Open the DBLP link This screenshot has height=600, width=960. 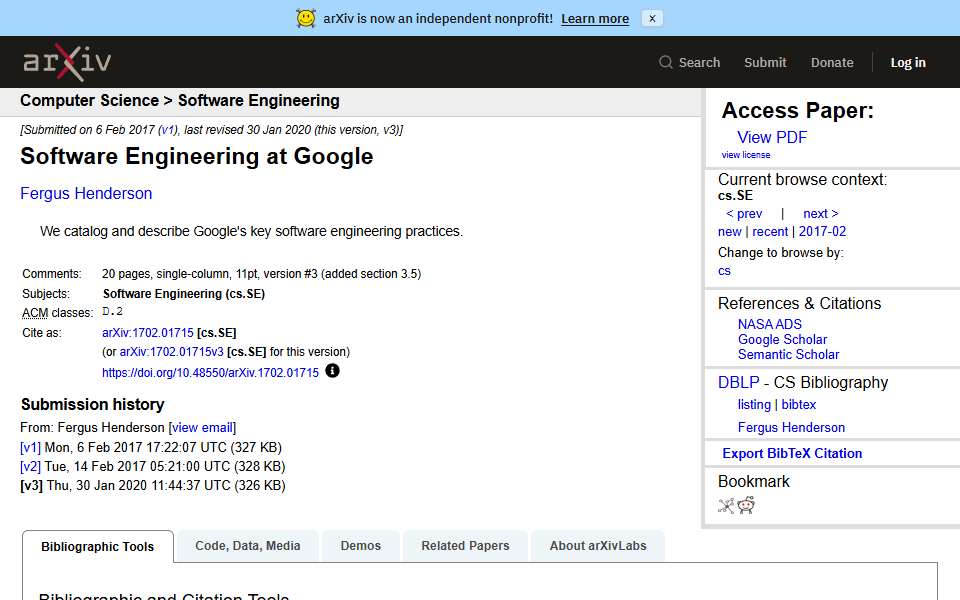[738, 383]
